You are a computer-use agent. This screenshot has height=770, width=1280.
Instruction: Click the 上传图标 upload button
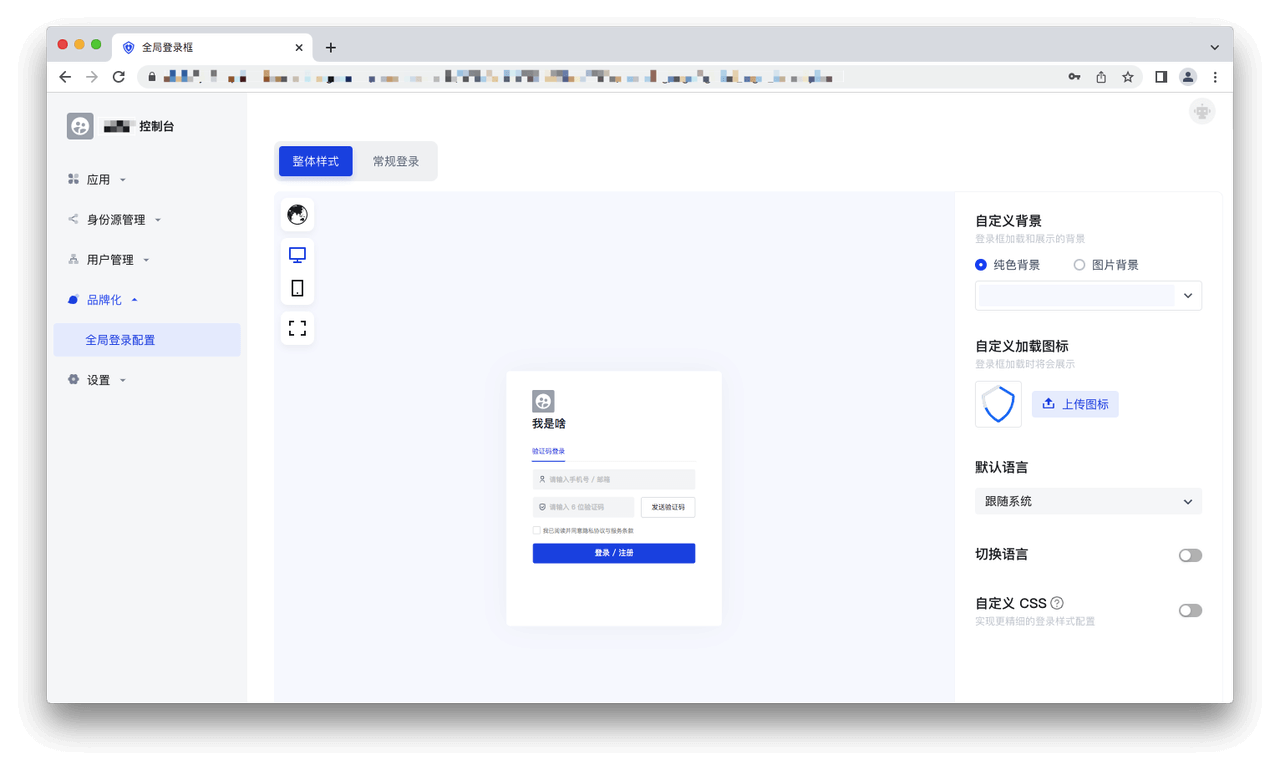[1075, 404]
